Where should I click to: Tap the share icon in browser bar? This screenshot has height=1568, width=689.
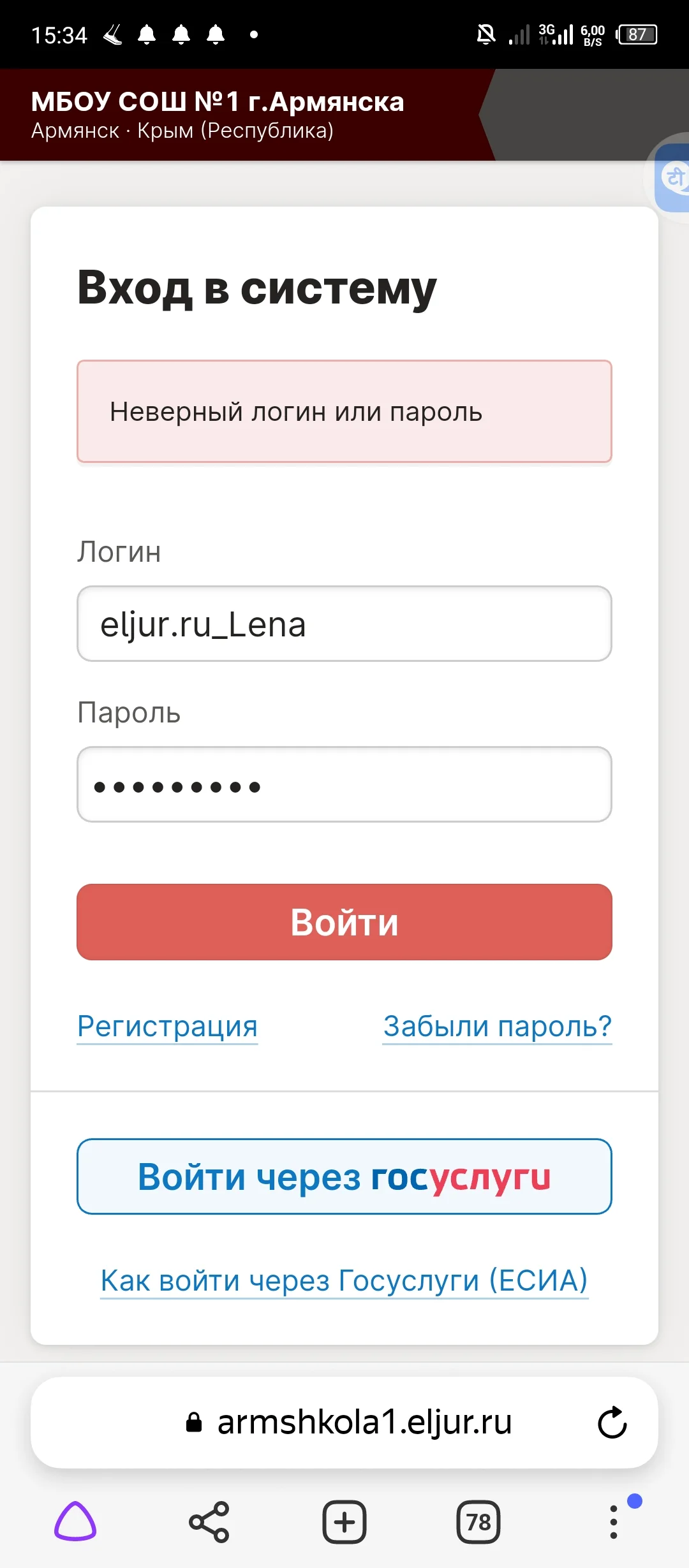209,1522
